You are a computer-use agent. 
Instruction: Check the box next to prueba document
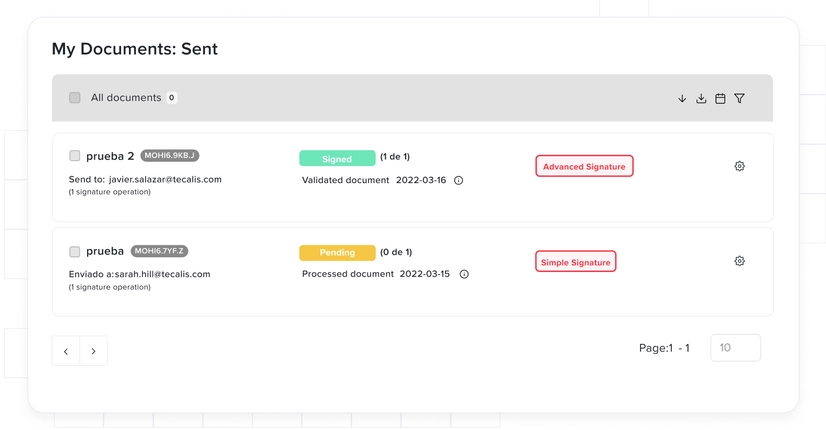[75, 251]
